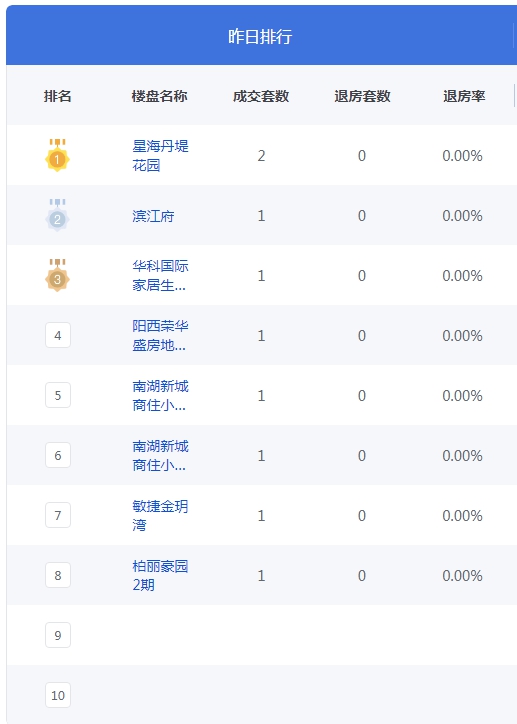
Task: Click the rank 9 number badge
Action: (58, 635)
